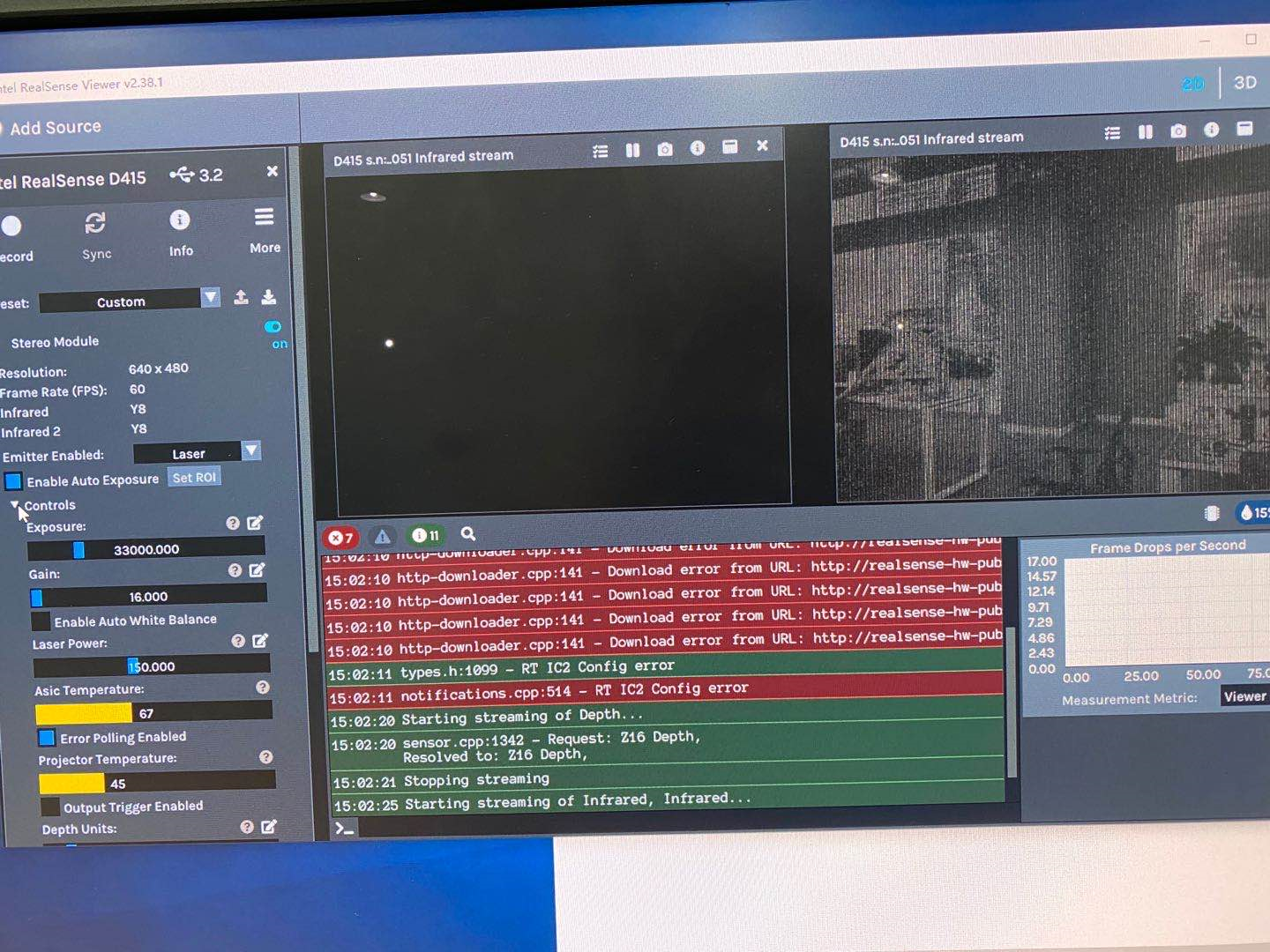Filter log by the 11 info badge
The image size is (1270, 952).
pos(425,535)
